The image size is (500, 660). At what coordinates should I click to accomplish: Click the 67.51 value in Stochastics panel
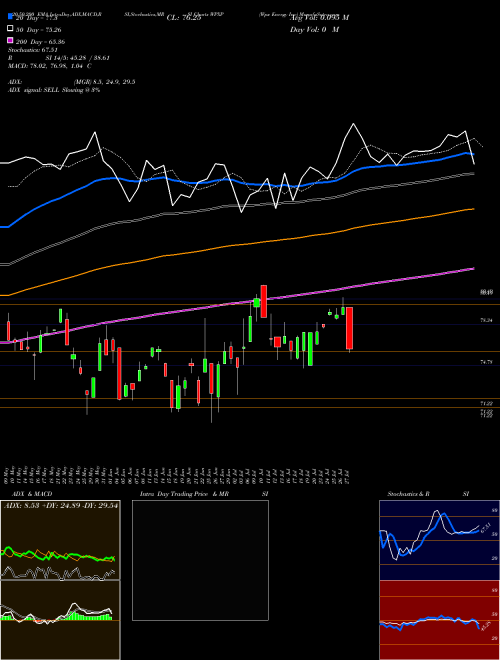point(485,527)
